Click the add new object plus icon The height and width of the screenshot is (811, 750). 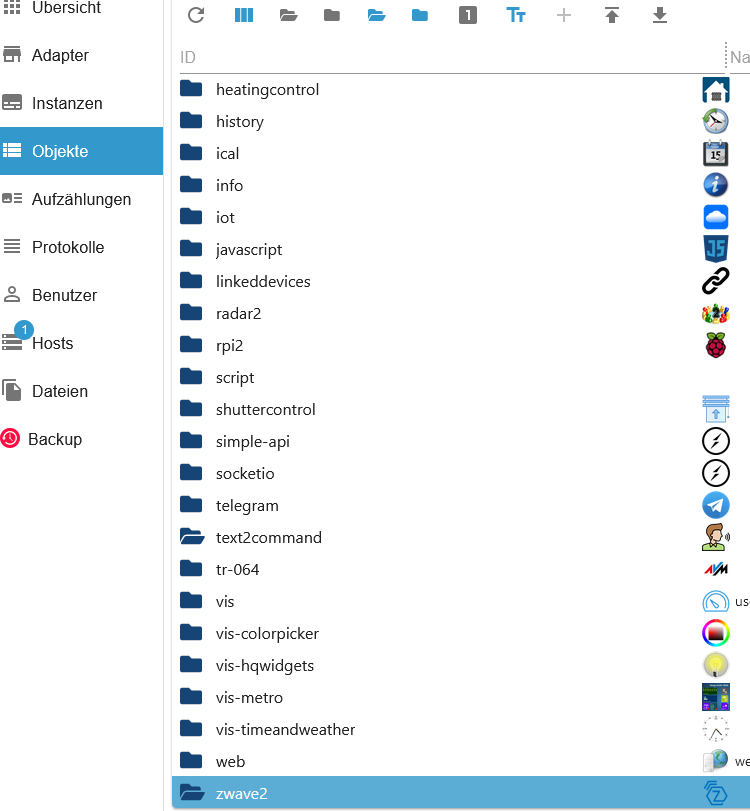tap(564, 15)
